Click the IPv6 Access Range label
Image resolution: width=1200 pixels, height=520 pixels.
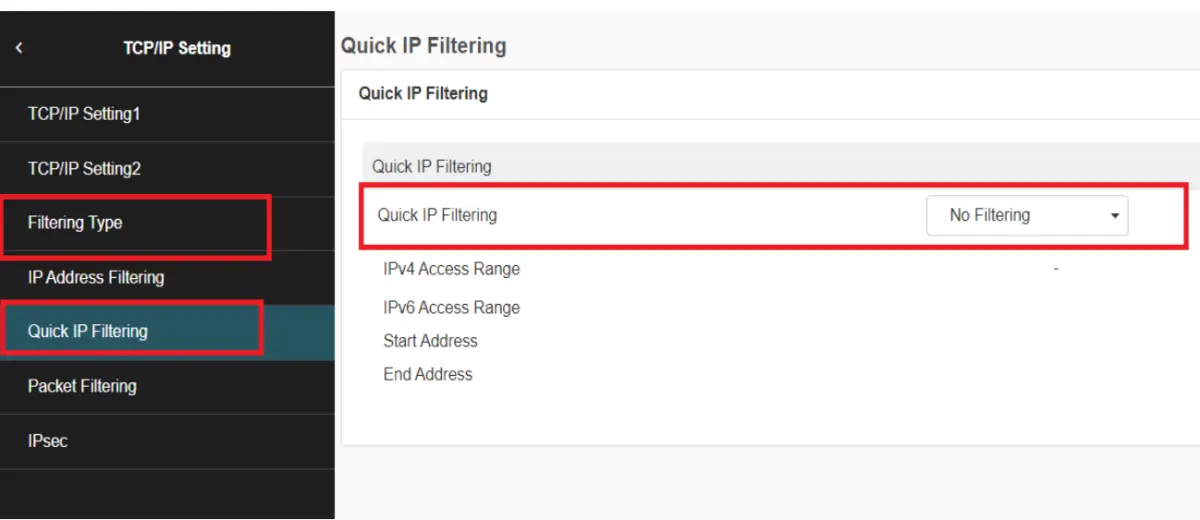(451, 307)
